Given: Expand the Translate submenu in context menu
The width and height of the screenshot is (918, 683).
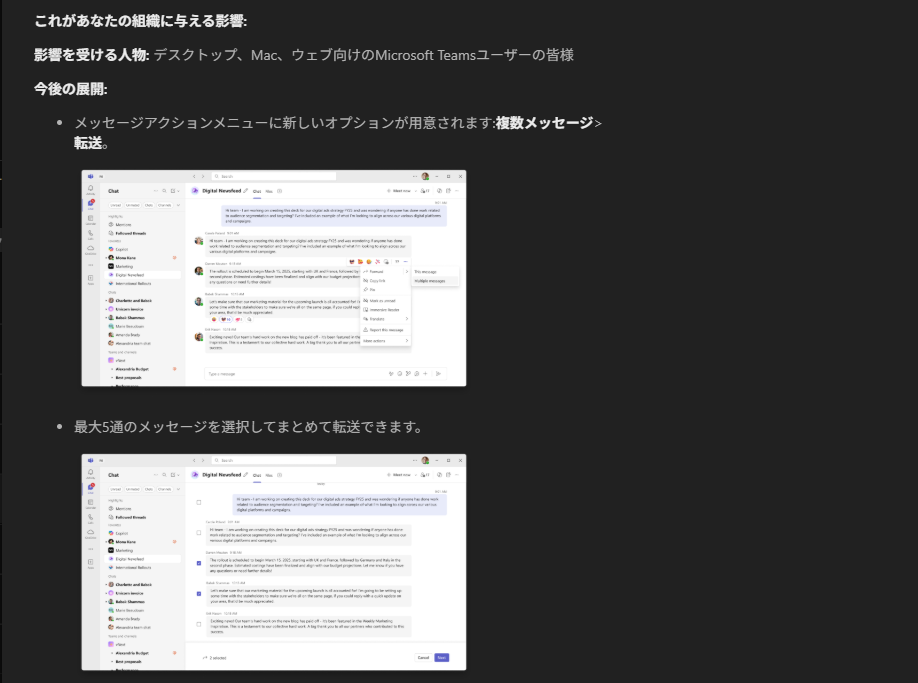Looking at the screenshot, I should (406, 319).
